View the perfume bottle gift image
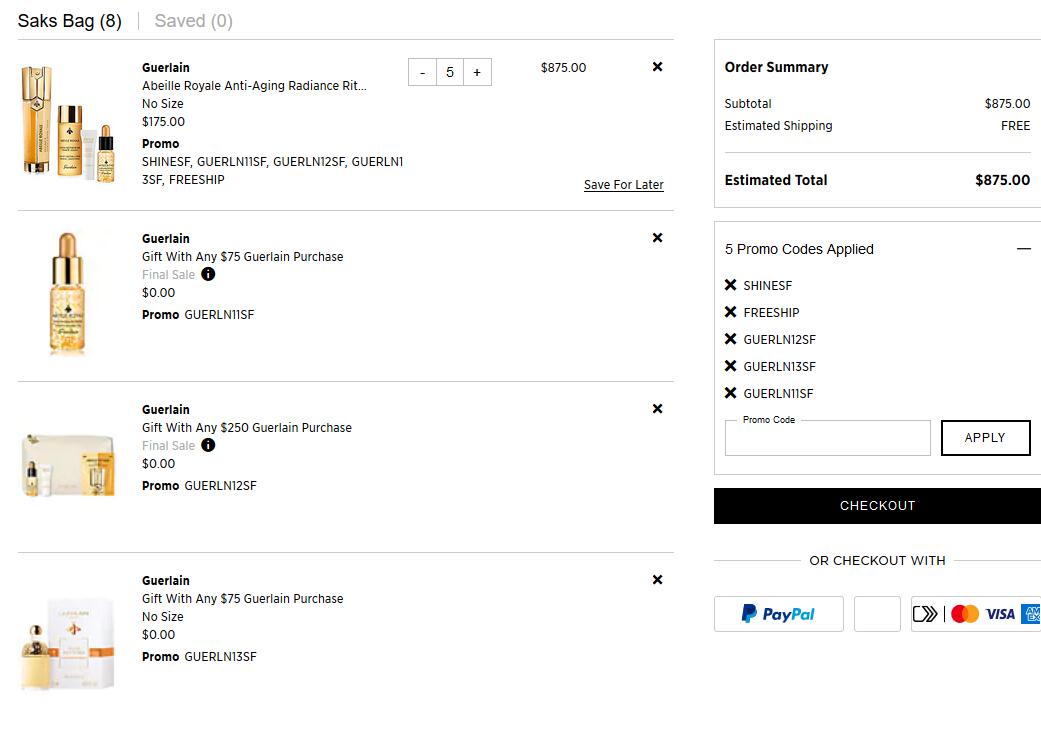Viewport: 1041px width, 729px height. click(x=68, y=643)
